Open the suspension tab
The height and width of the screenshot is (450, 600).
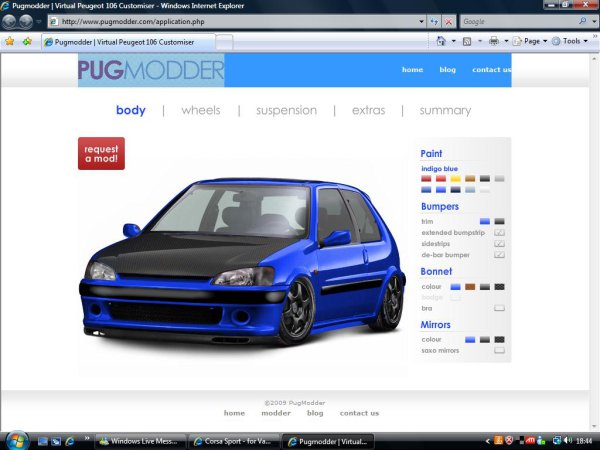[x=286, y=110]
